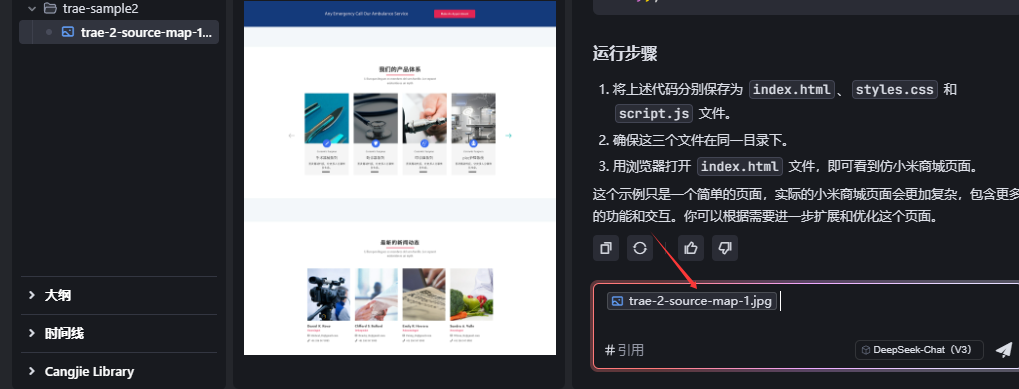Select the trae-sample2 folder icon
The image size is (1019, 389).
coord(49,8)
